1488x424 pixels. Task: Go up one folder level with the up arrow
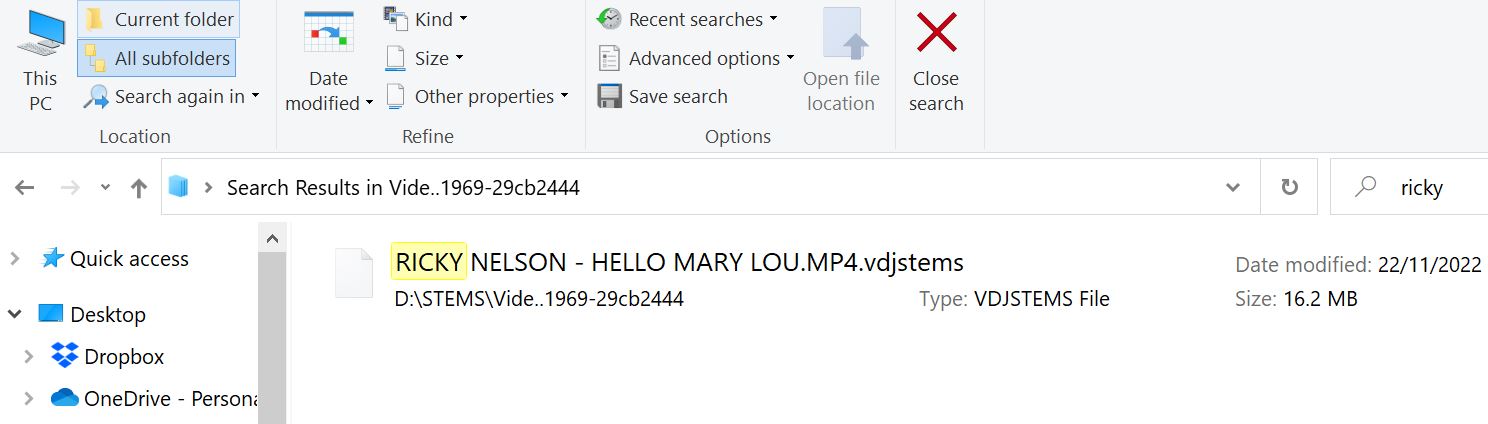click(x=139, y=187)
